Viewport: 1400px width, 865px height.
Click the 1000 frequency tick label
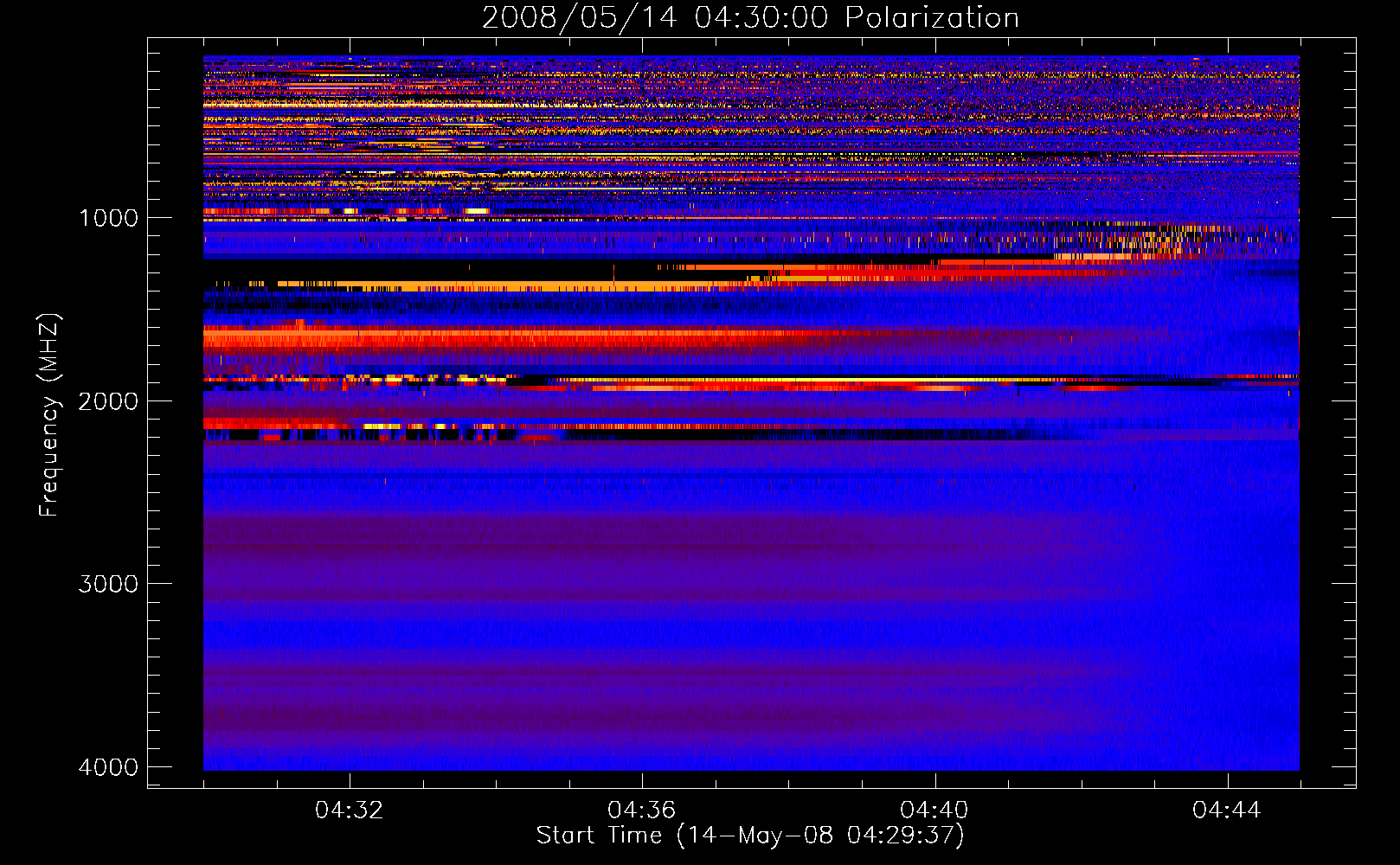click(x=108, y=218)
